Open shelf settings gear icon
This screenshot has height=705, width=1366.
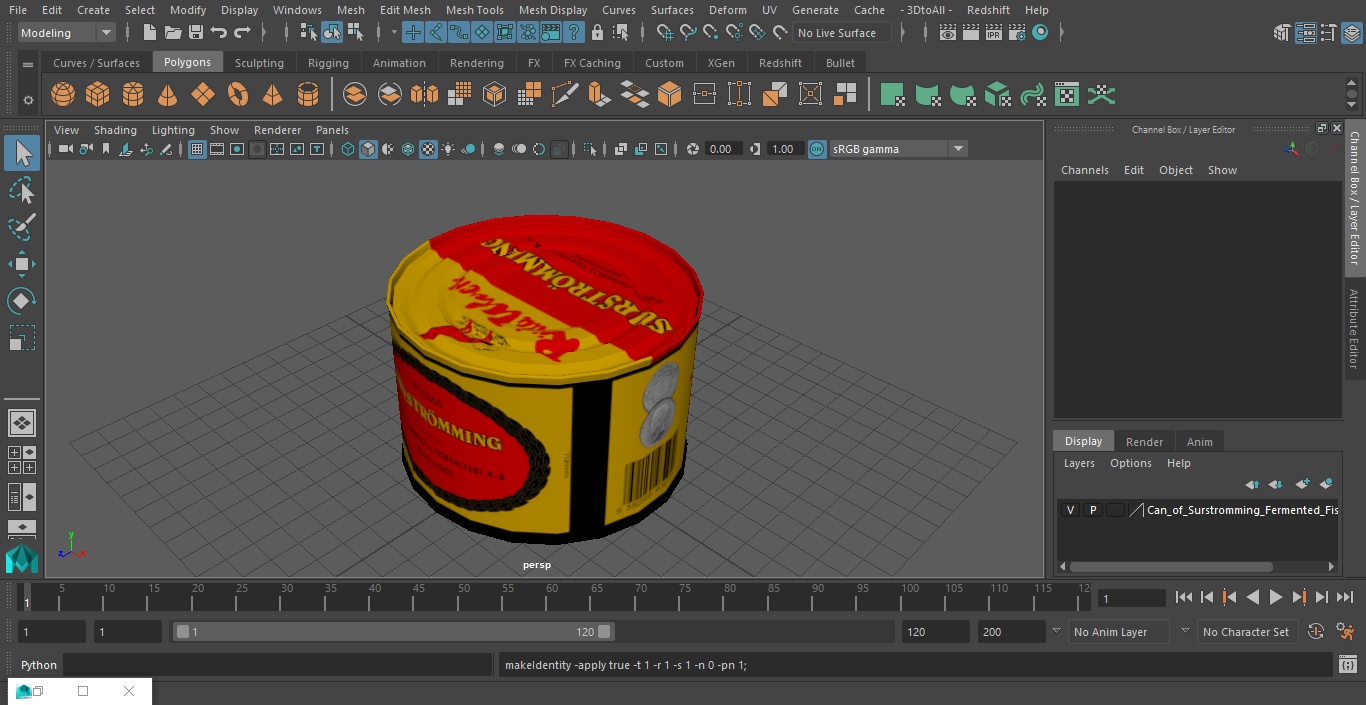tap(28, 99)
